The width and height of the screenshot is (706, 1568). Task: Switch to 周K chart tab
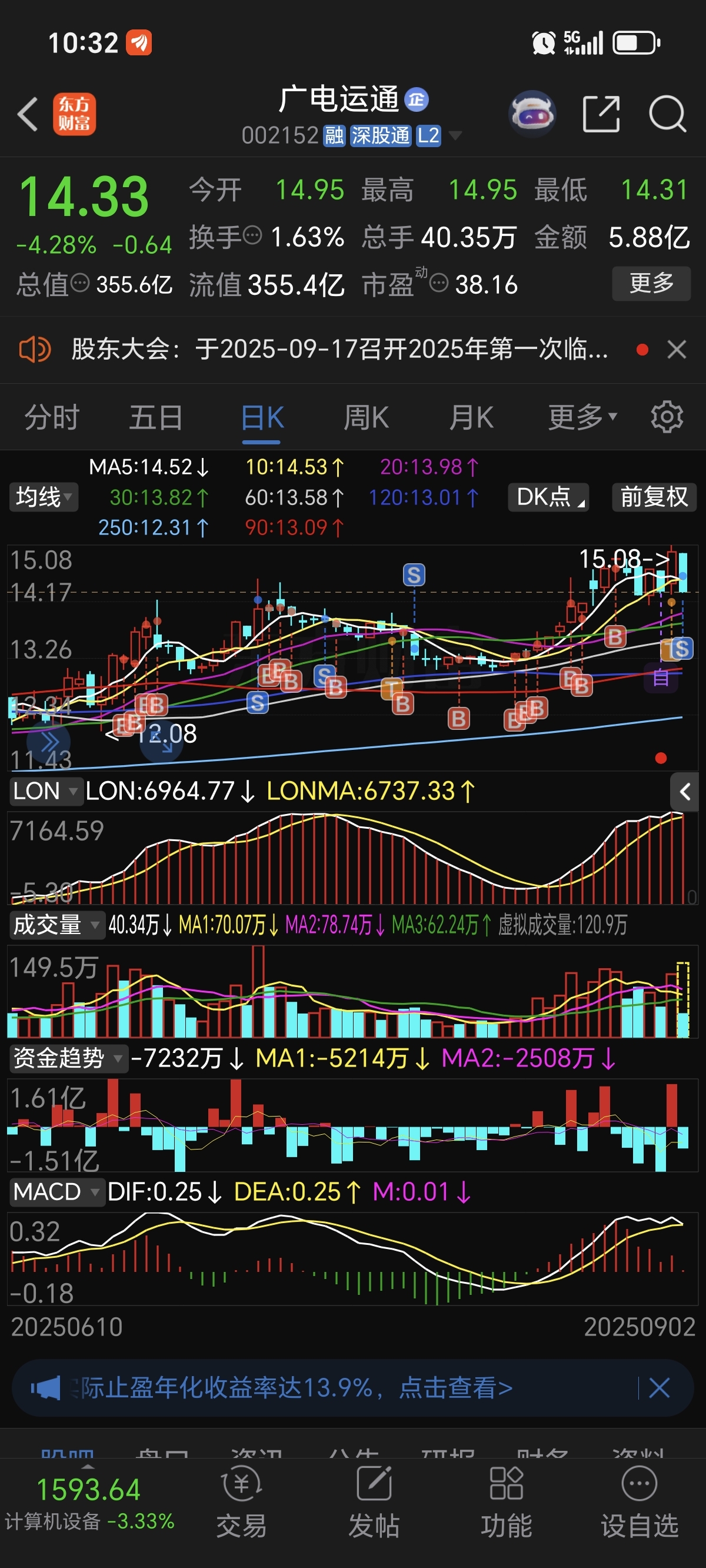pos(367,418)
